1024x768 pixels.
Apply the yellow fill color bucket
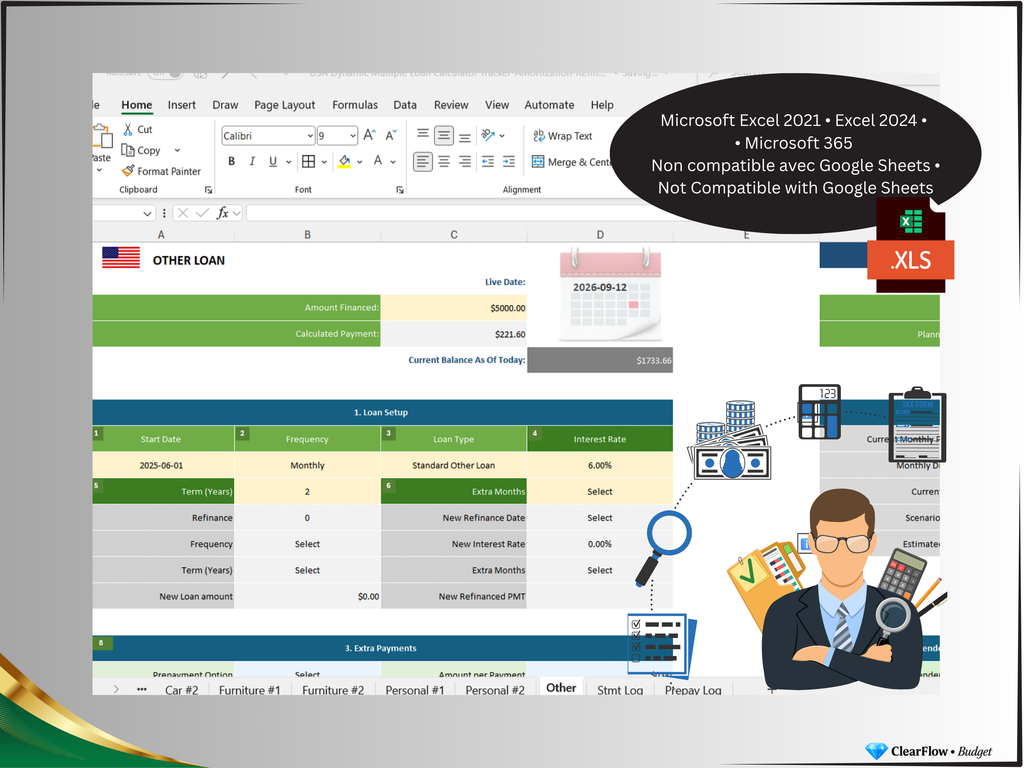(x=344, y=161)
